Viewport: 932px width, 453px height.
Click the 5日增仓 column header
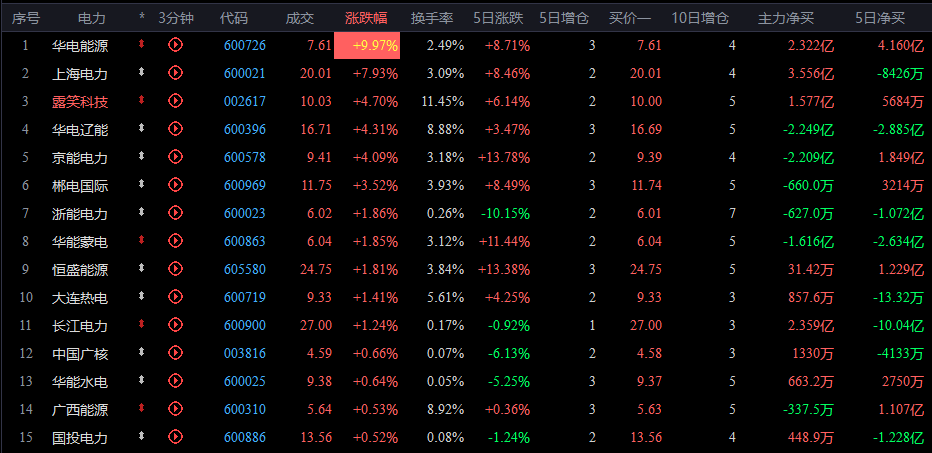(564, 18)
